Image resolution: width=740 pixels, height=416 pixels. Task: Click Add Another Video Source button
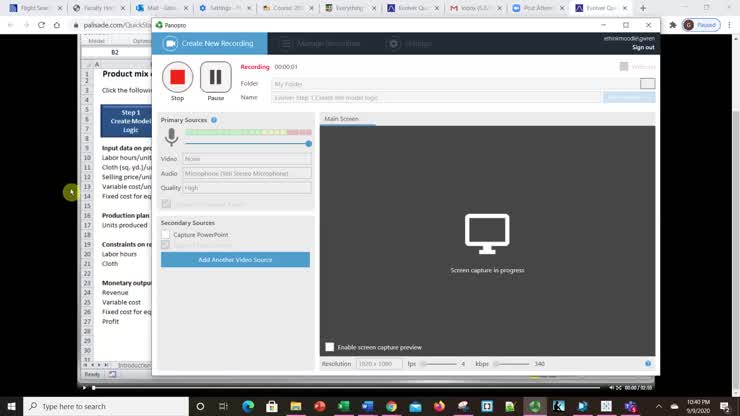(235, 260)
